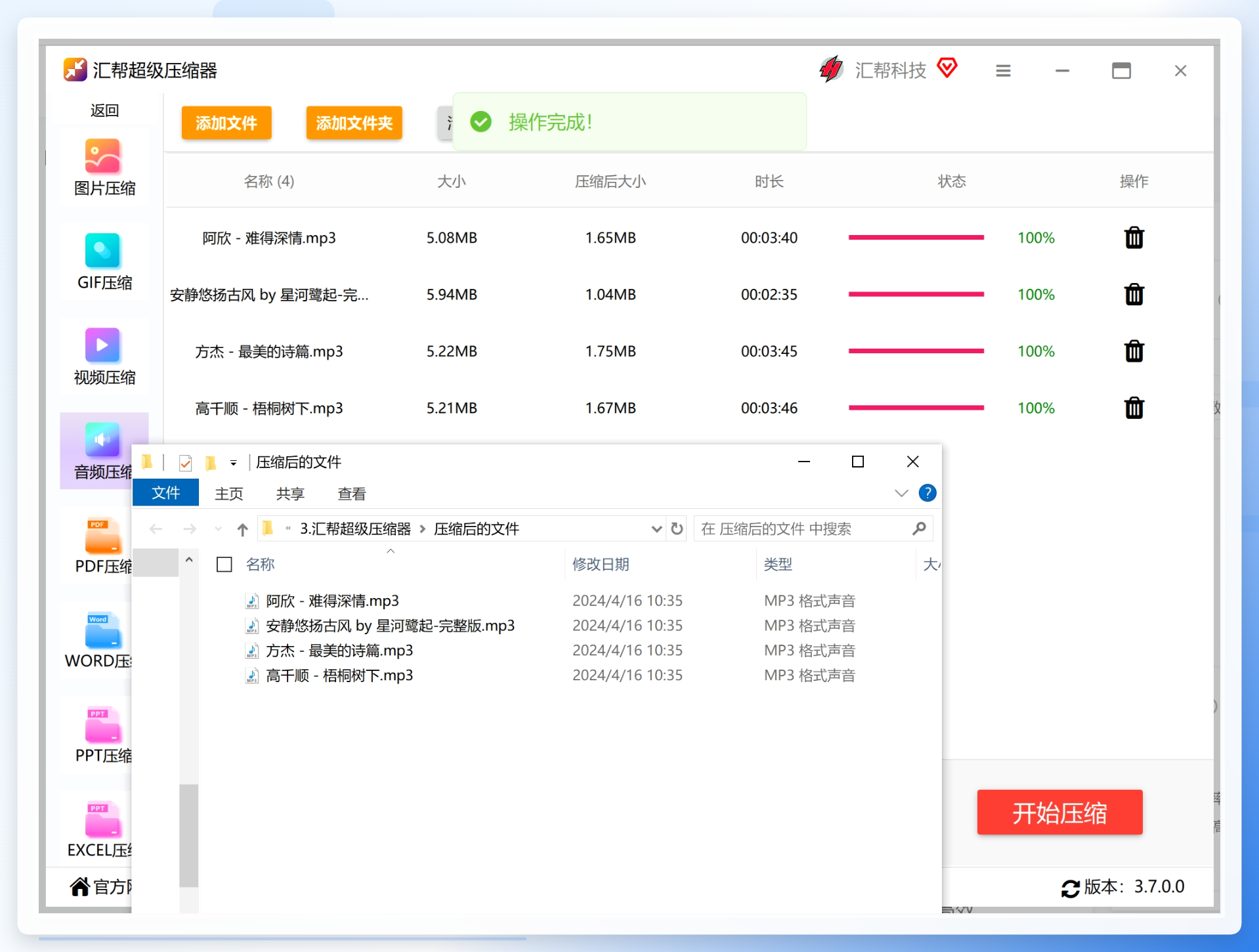The width and height of the screenshot is (1259, 952).
Task: Click the 压缩后的文件 breadcrumb segment
Action: coord(477,529)
